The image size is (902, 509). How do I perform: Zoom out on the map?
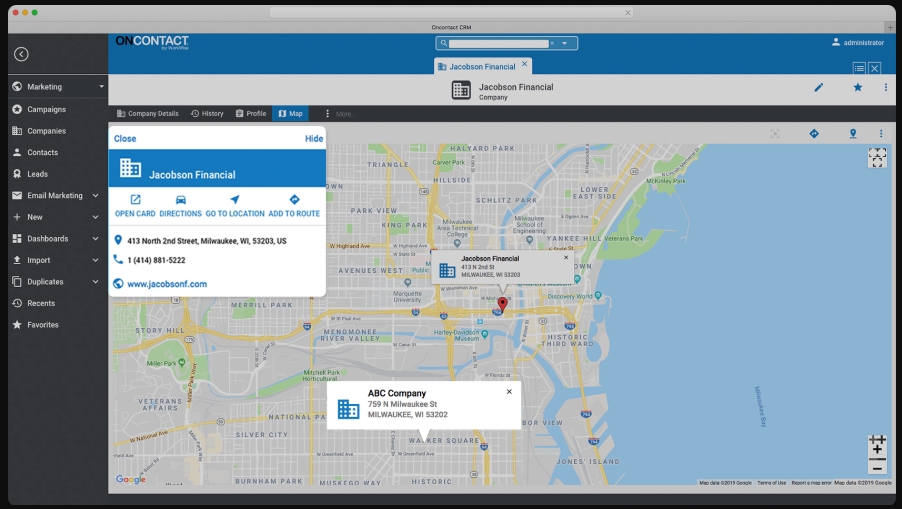877,468
